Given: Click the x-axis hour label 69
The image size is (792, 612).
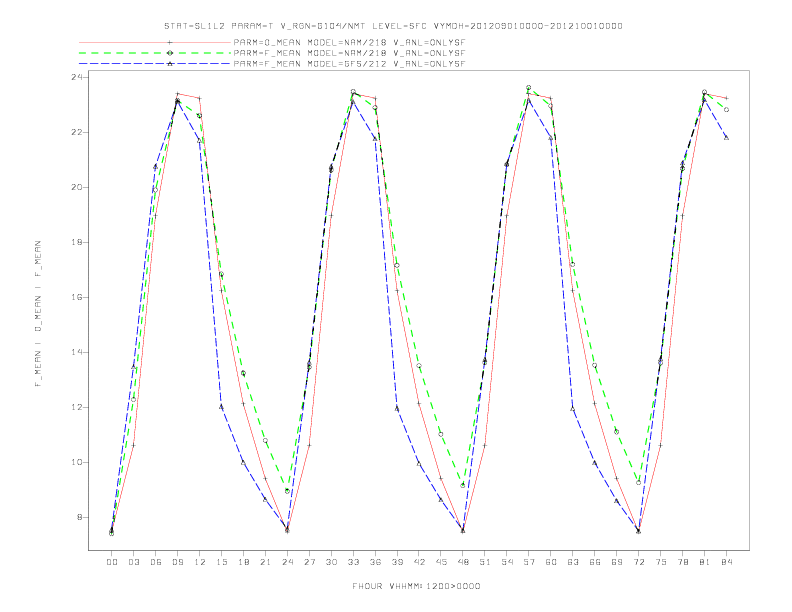Looking at the screenshot, I should 617,562.
